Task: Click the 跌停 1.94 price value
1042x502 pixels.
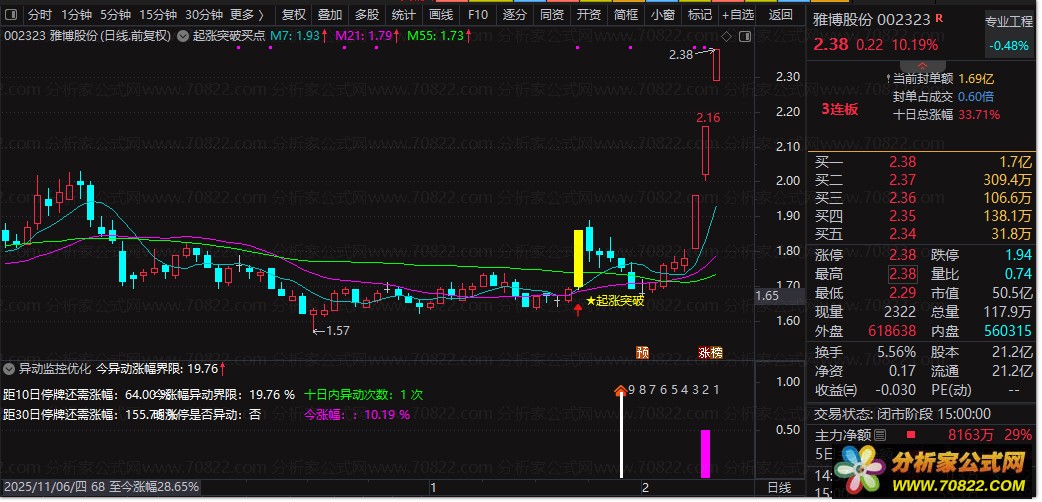Action: [x=1020, y=255]
